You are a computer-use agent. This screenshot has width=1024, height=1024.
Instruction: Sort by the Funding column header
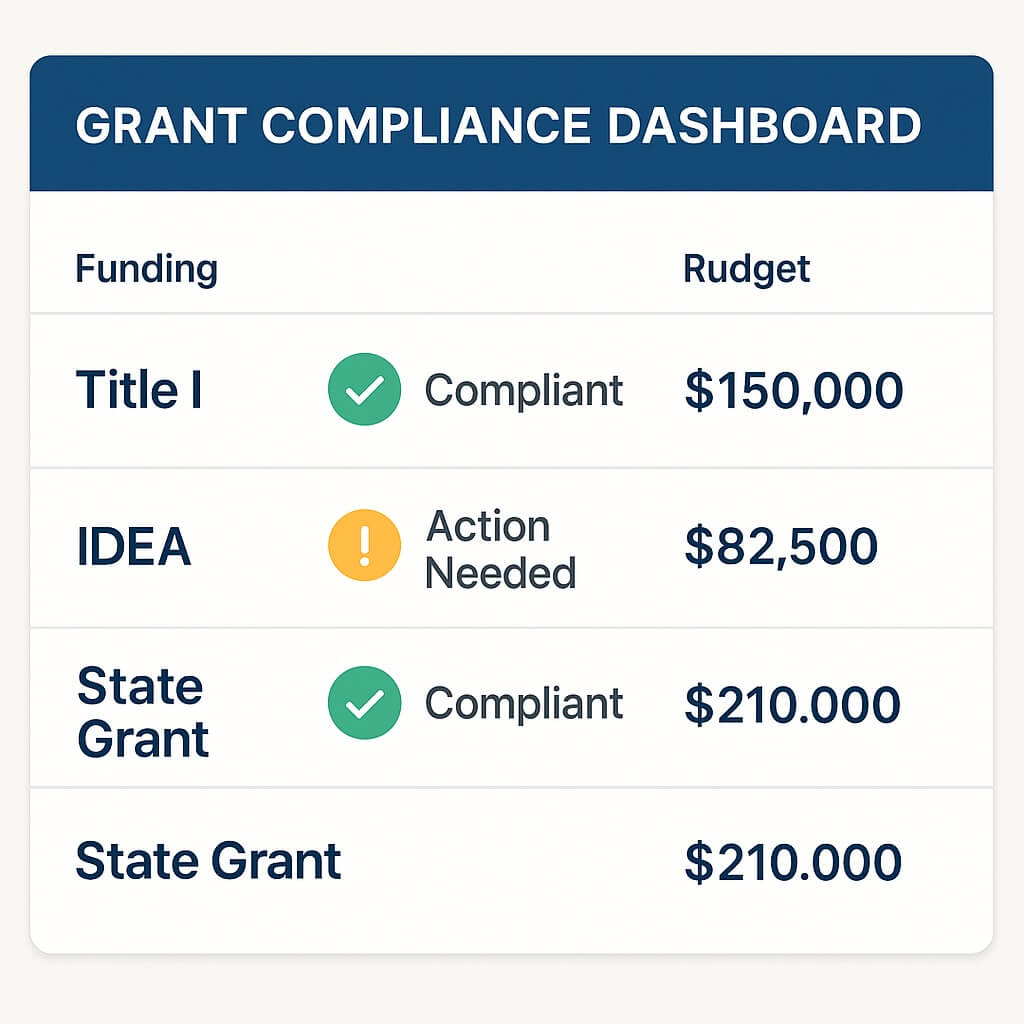pos(147,269)
